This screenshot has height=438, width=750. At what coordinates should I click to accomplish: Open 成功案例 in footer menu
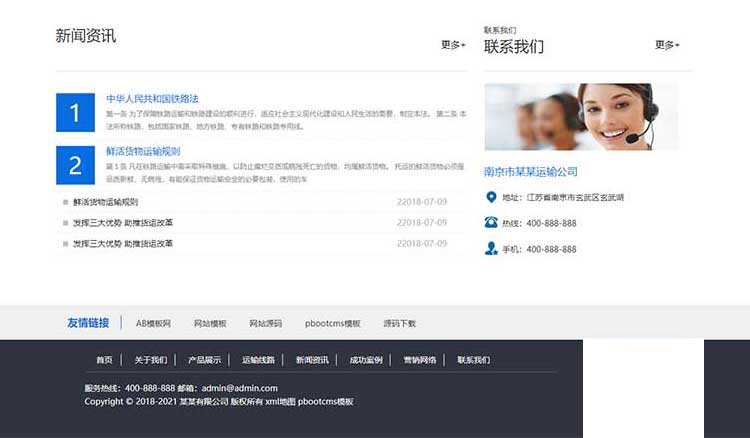[366, 360]
